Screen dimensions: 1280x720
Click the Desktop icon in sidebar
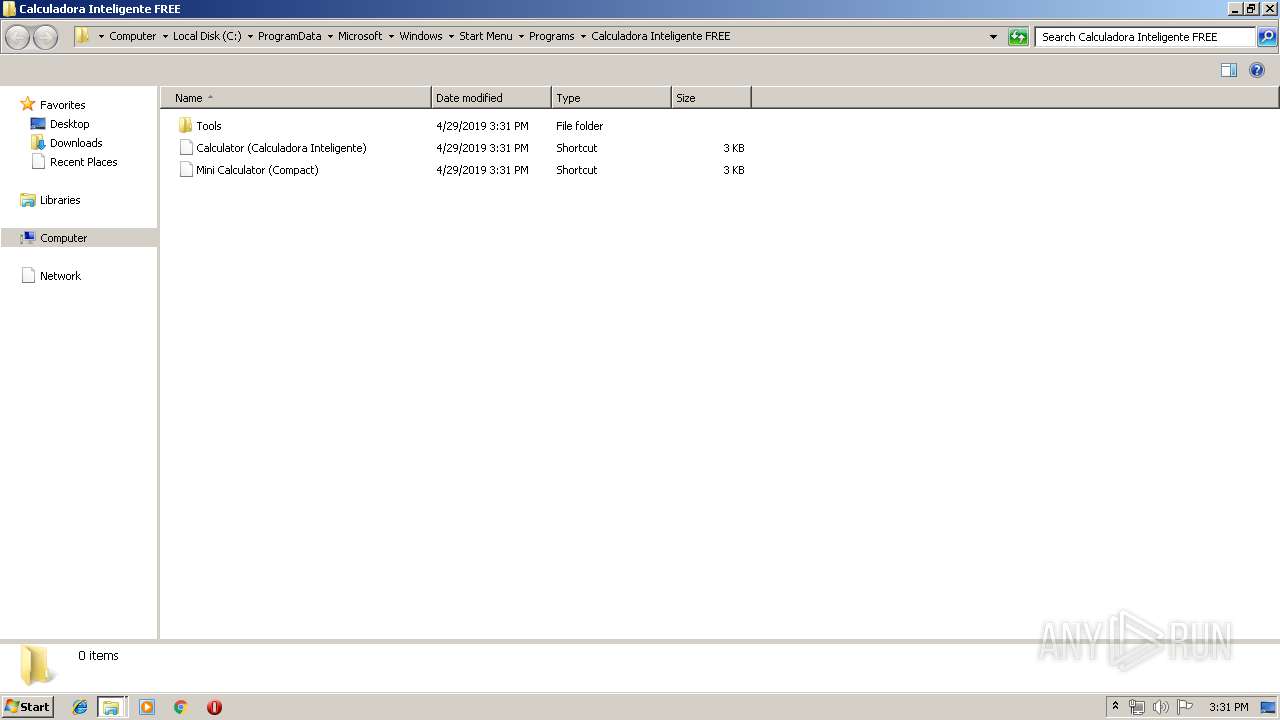(38, 124)
